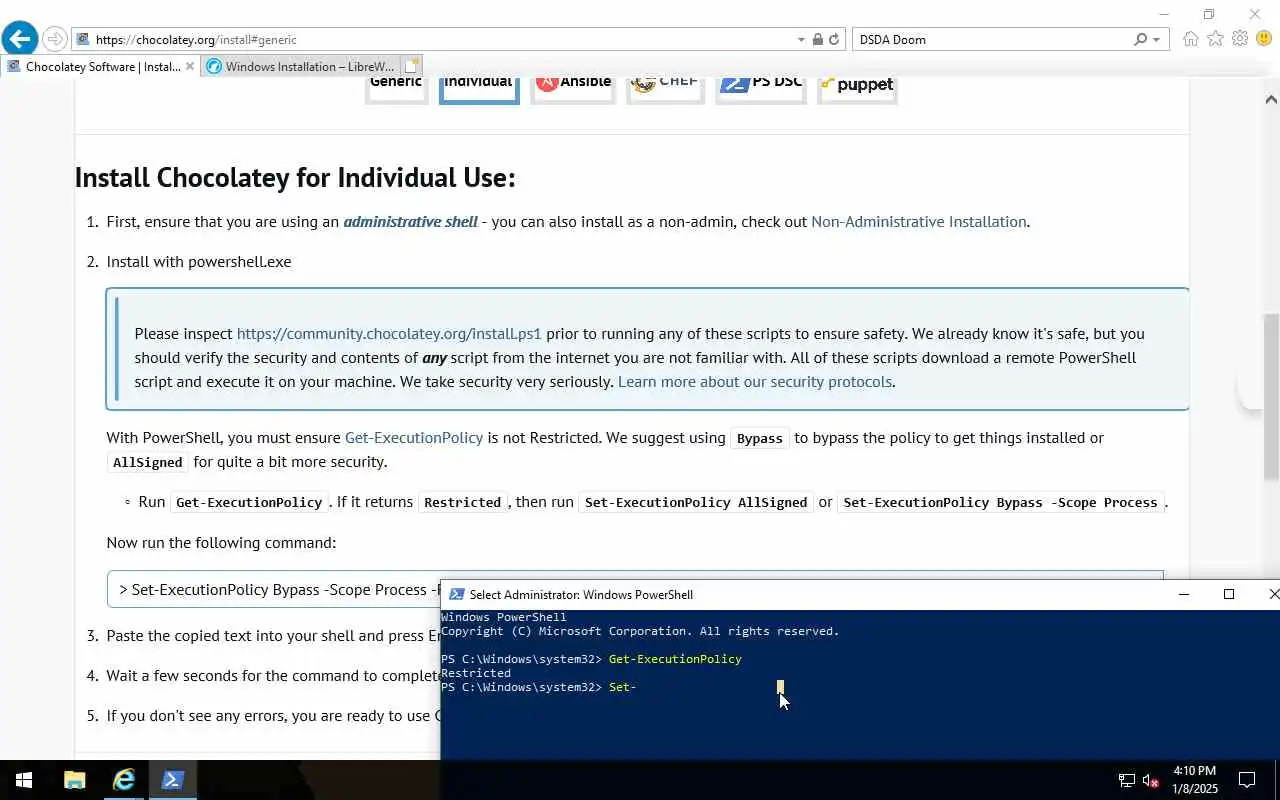Click the Restricted output line in PowerShell
Image resolution: width=1280 pixels, height=800 pixels.
coord(476,673)
